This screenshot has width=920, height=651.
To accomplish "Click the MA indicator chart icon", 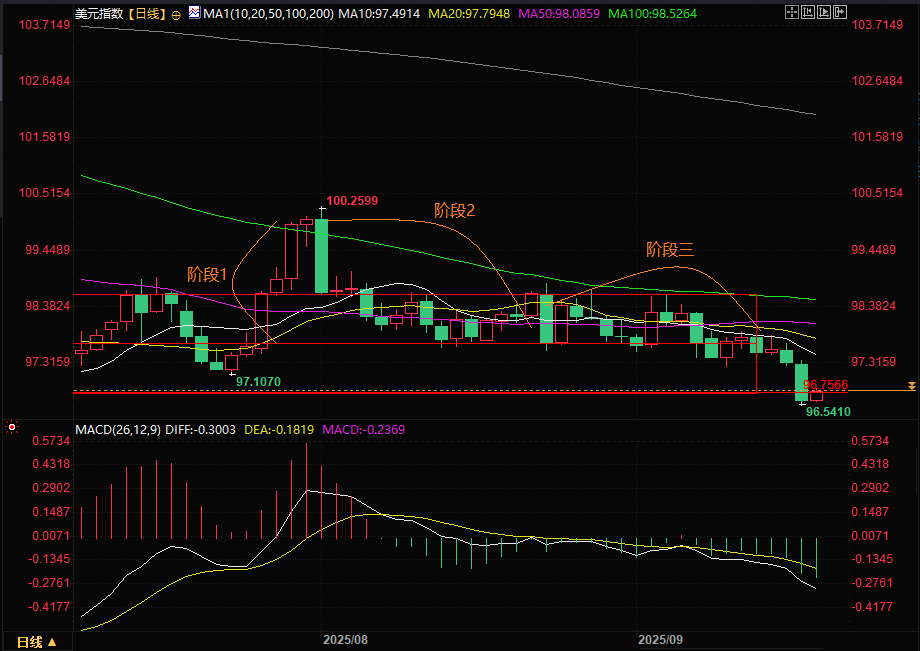I will pos(194,12).
